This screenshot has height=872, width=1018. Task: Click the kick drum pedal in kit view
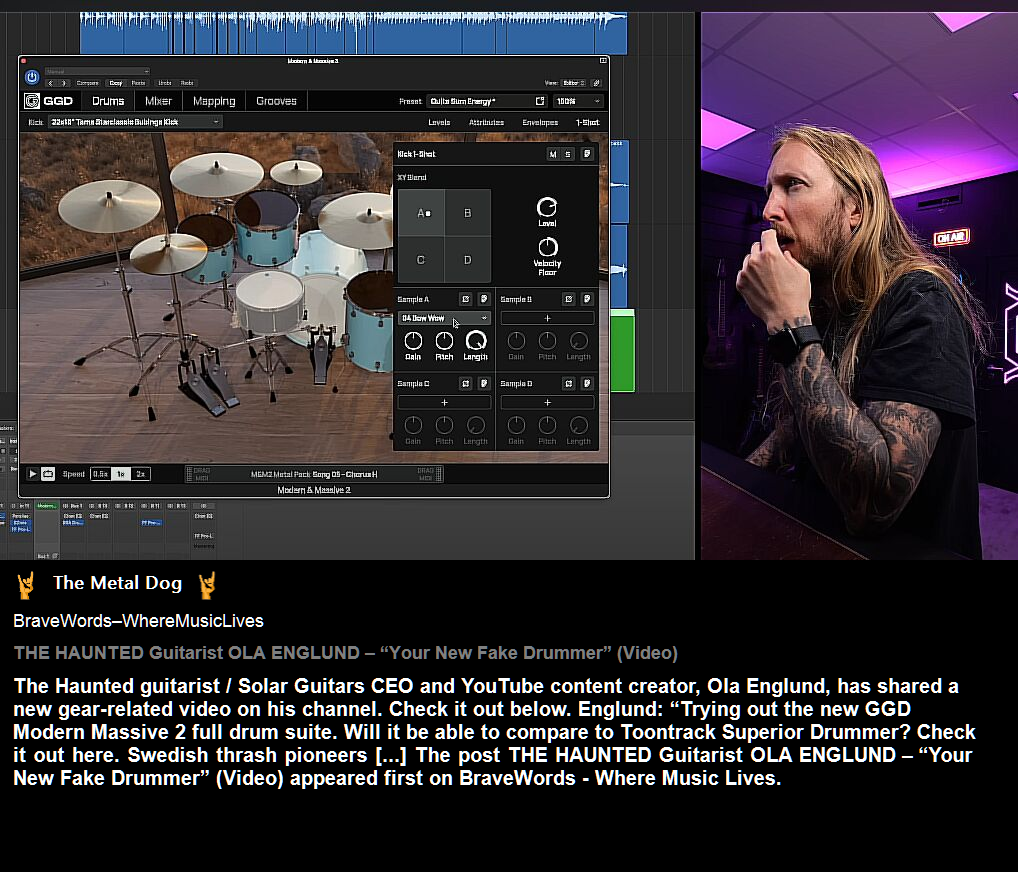[x=322, y=357]
